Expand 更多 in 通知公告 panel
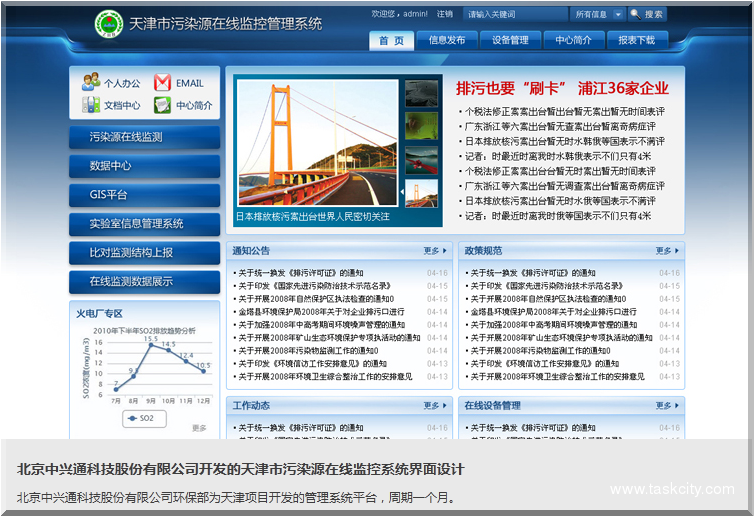Screen dimensions: 754x516 coord(435,251)
